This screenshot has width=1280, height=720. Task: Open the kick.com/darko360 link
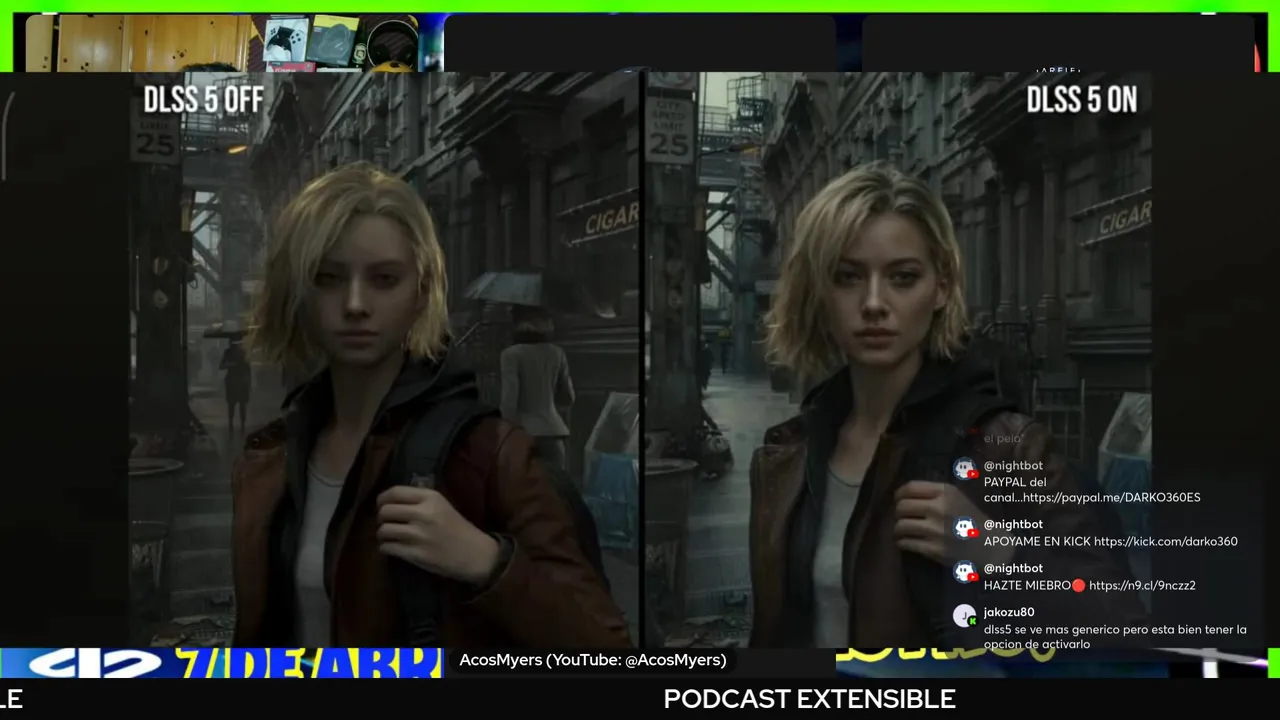tap(1165, 541)
